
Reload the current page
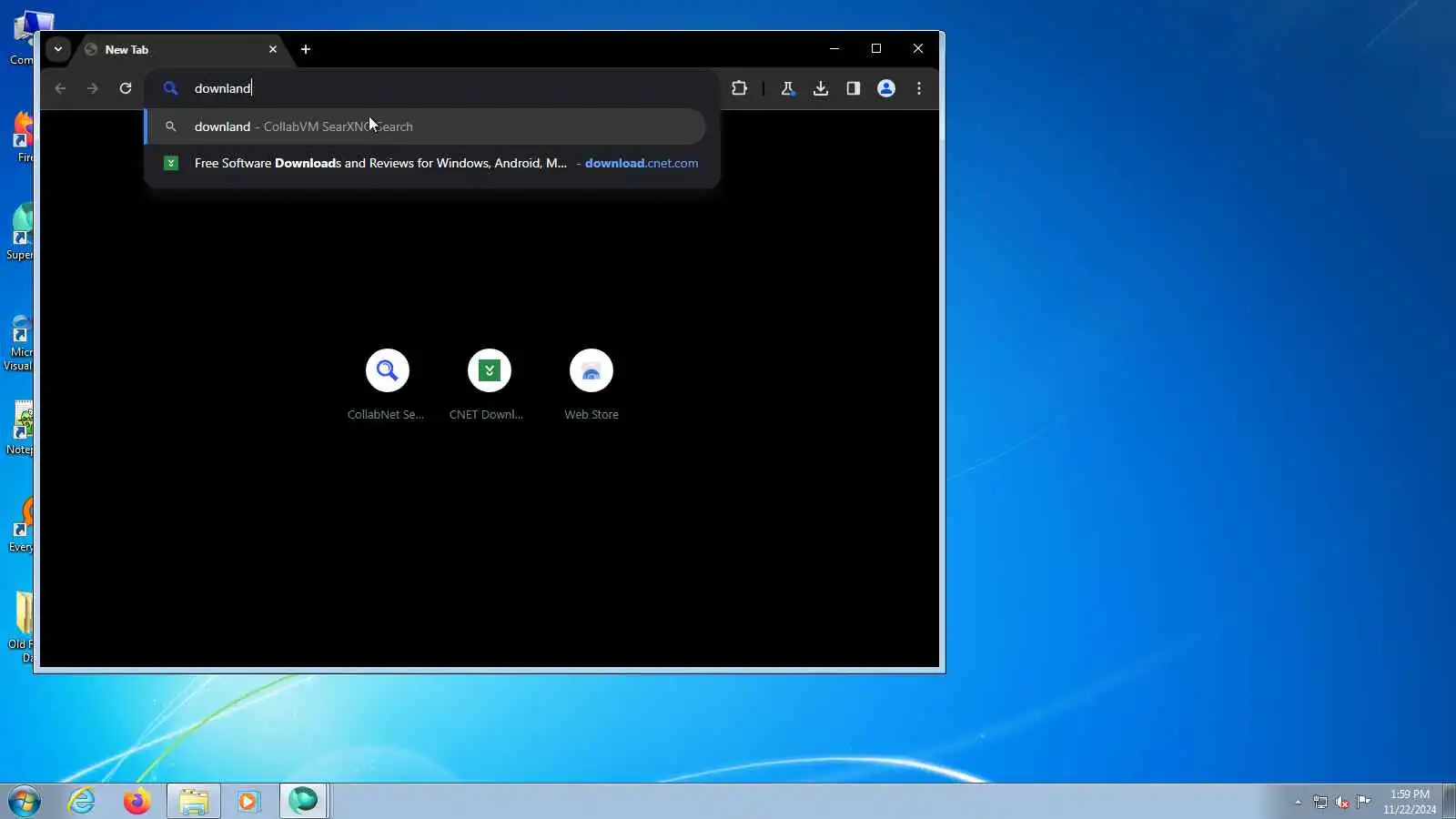point(126,88)
